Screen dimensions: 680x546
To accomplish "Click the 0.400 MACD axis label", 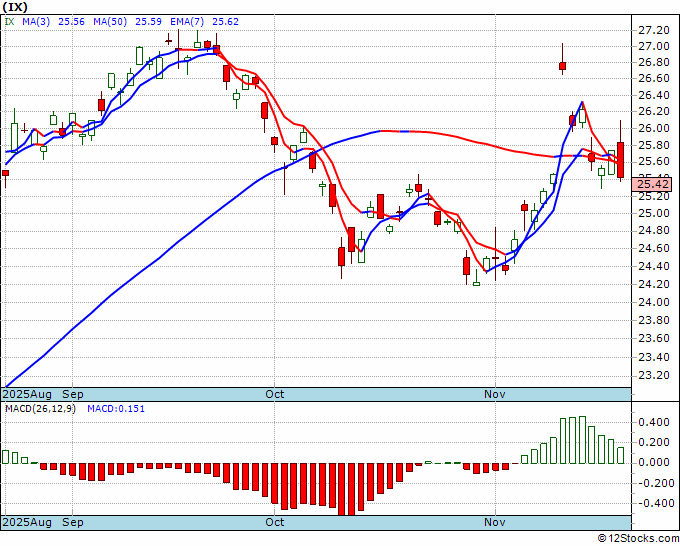I will (x=654, y=422).
